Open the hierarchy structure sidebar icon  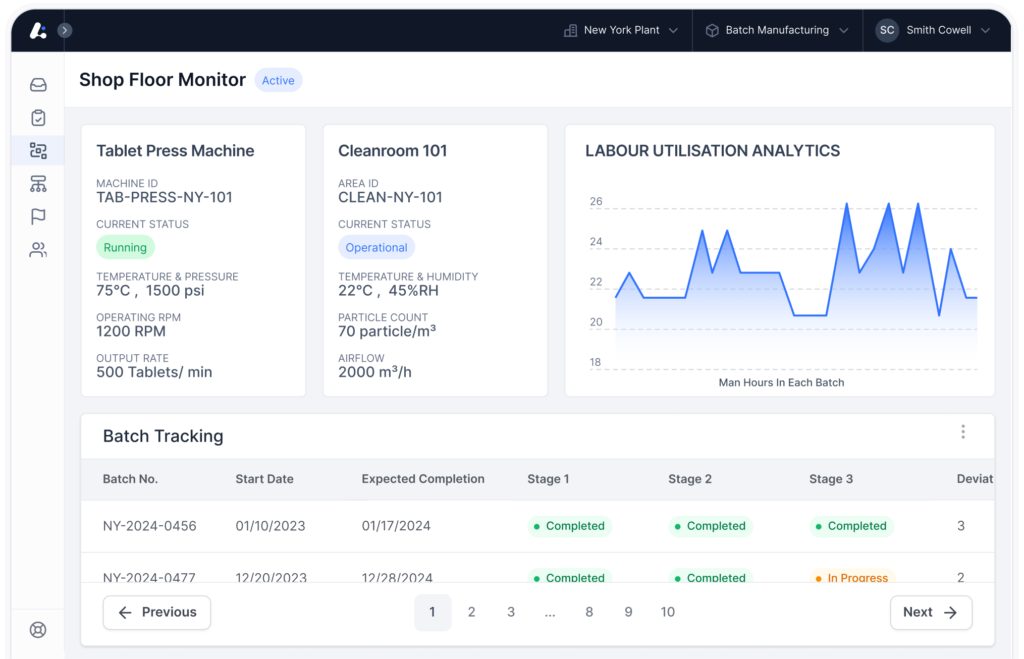coord(38,184)
